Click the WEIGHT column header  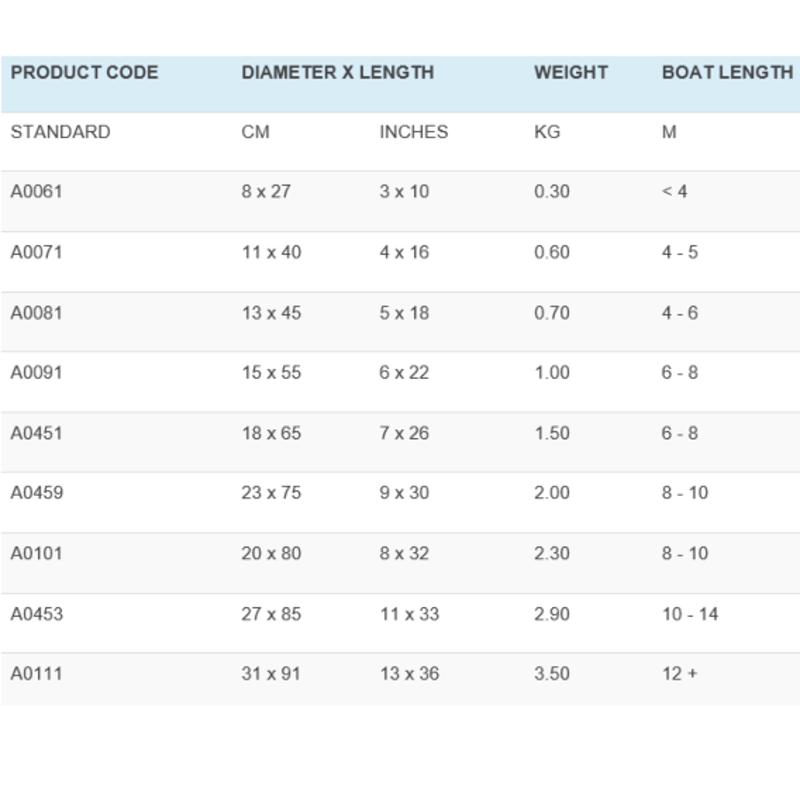pyautogui.click(x=570, y=73)
